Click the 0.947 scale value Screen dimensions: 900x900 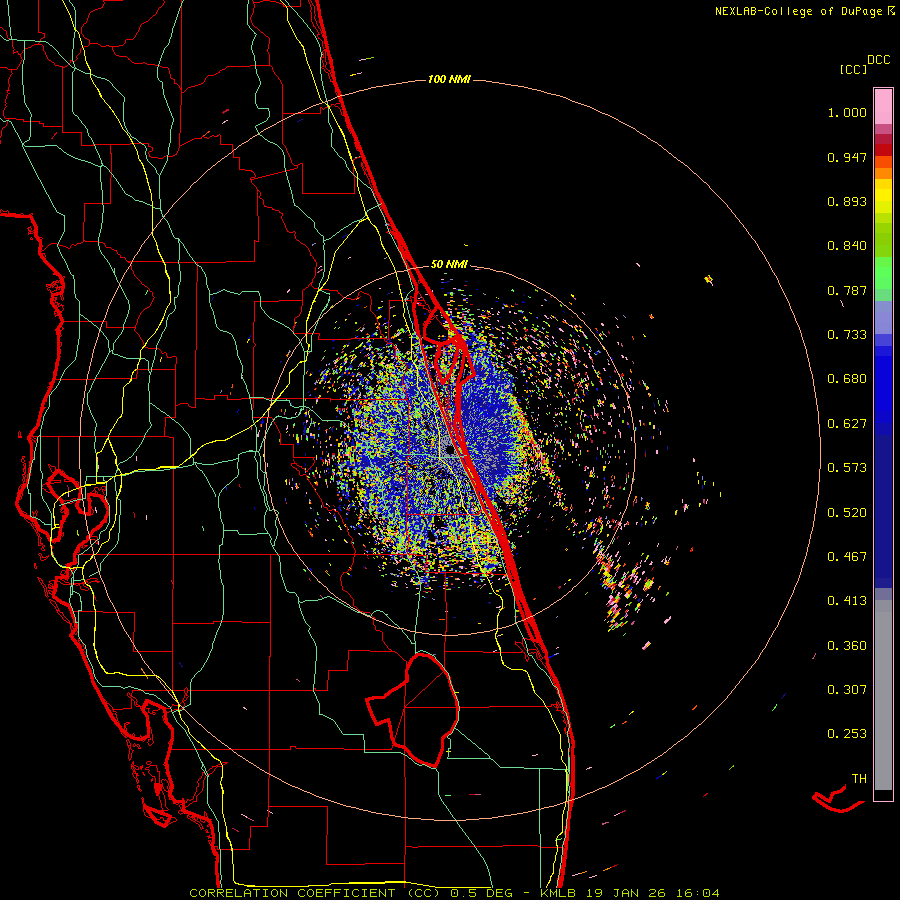(x=847, y=157)
